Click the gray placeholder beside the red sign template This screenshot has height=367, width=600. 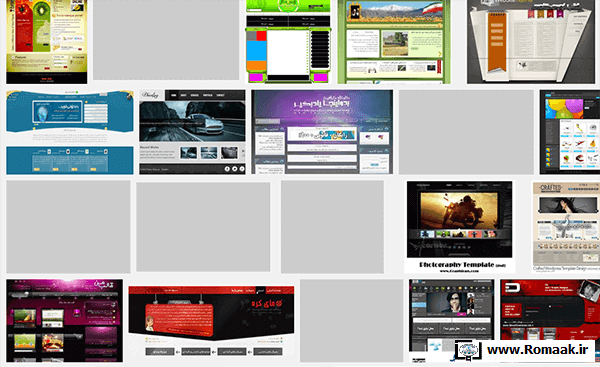coord(351,321)
